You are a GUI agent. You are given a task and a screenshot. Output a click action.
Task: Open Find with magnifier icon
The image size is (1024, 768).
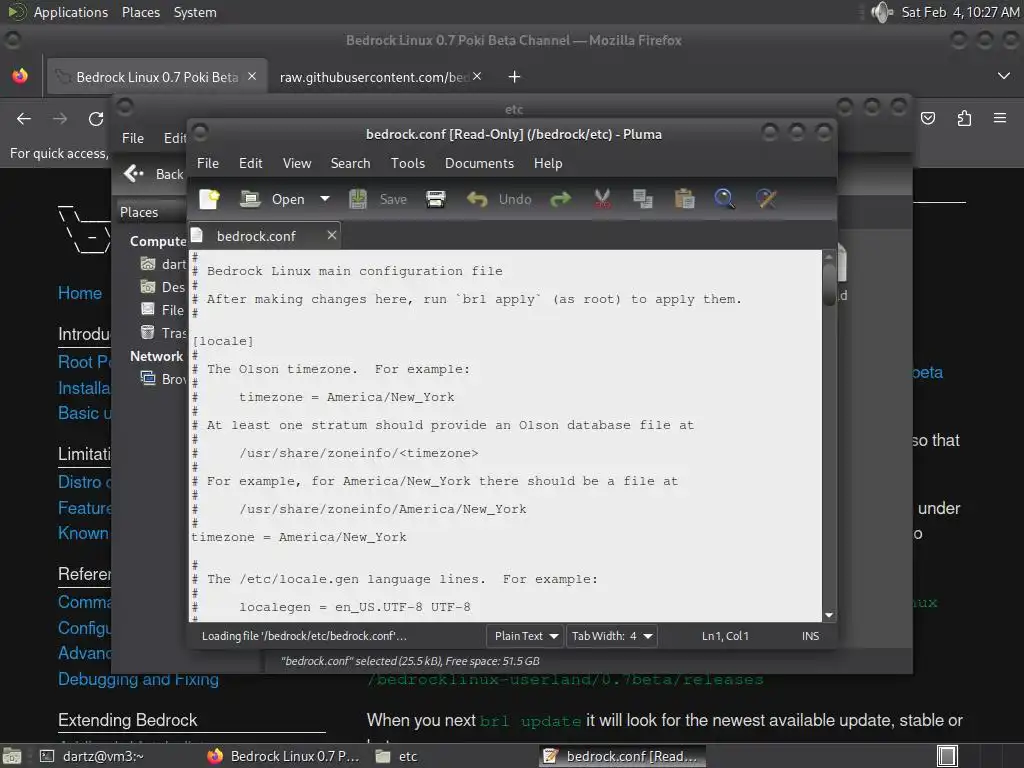coord(724,199)
